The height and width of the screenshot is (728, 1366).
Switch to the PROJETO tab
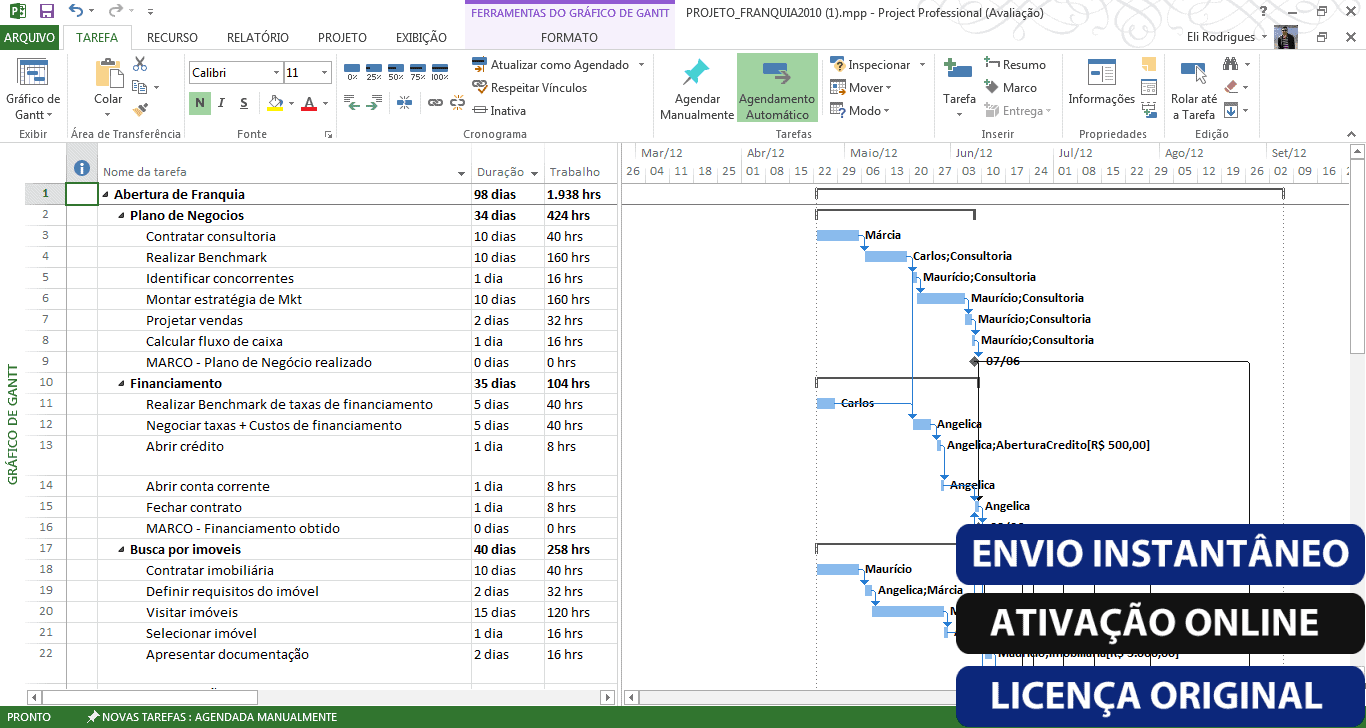[x=342, y=38]
